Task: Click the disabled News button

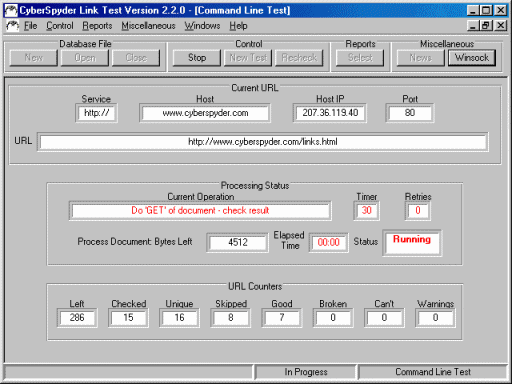Action: click(421, 58)
